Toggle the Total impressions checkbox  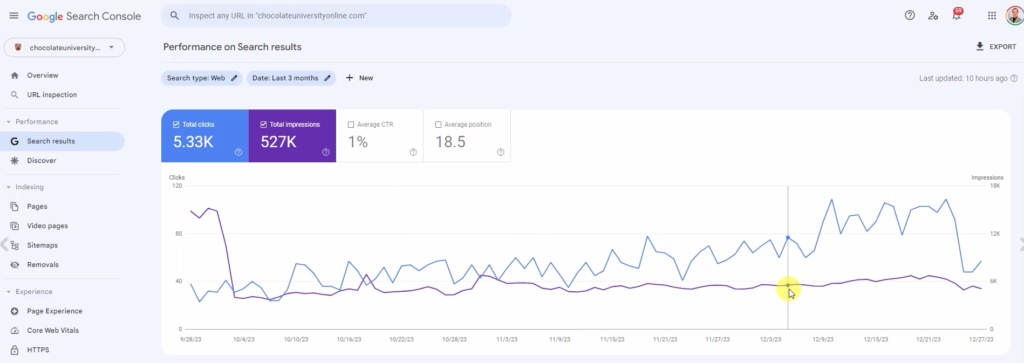point(264,125)
